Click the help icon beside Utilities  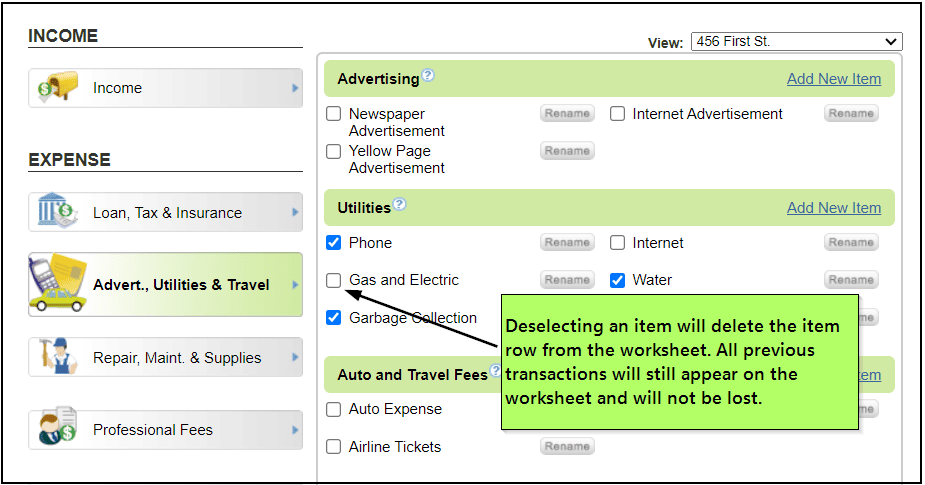(x=399, y=205)
